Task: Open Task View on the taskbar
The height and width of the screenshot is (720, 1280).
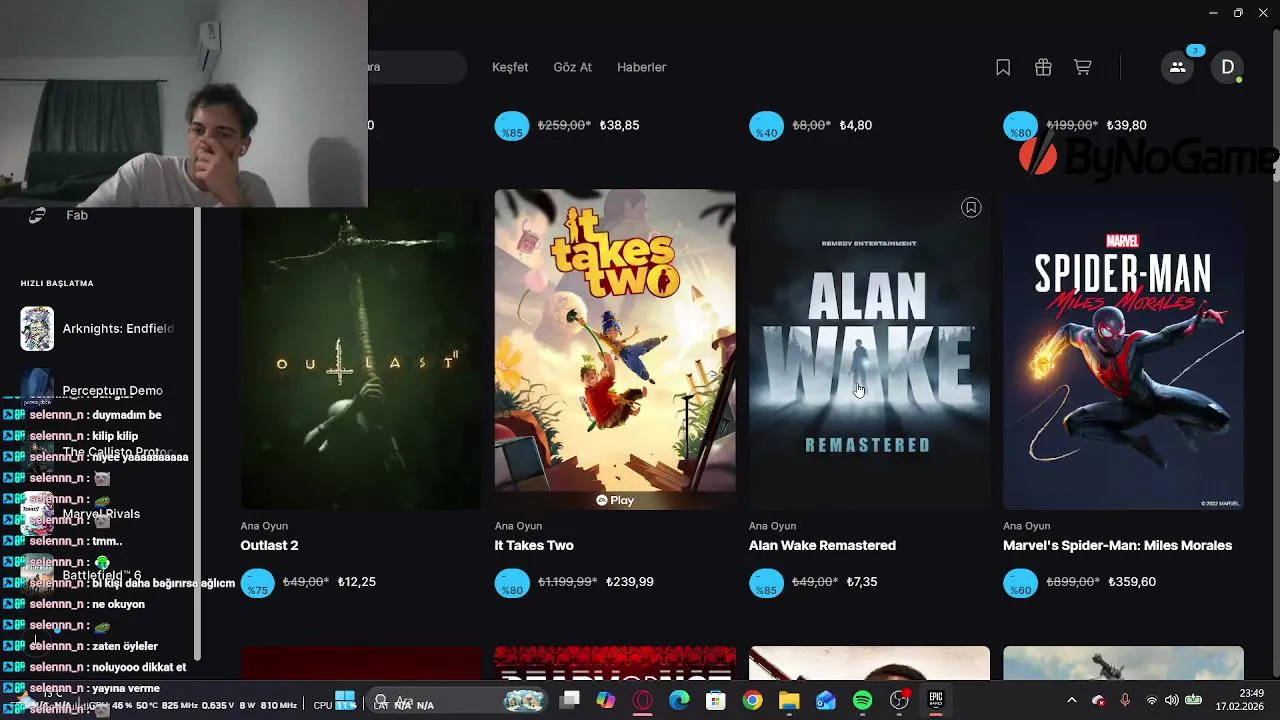Action: pos(570,701)
